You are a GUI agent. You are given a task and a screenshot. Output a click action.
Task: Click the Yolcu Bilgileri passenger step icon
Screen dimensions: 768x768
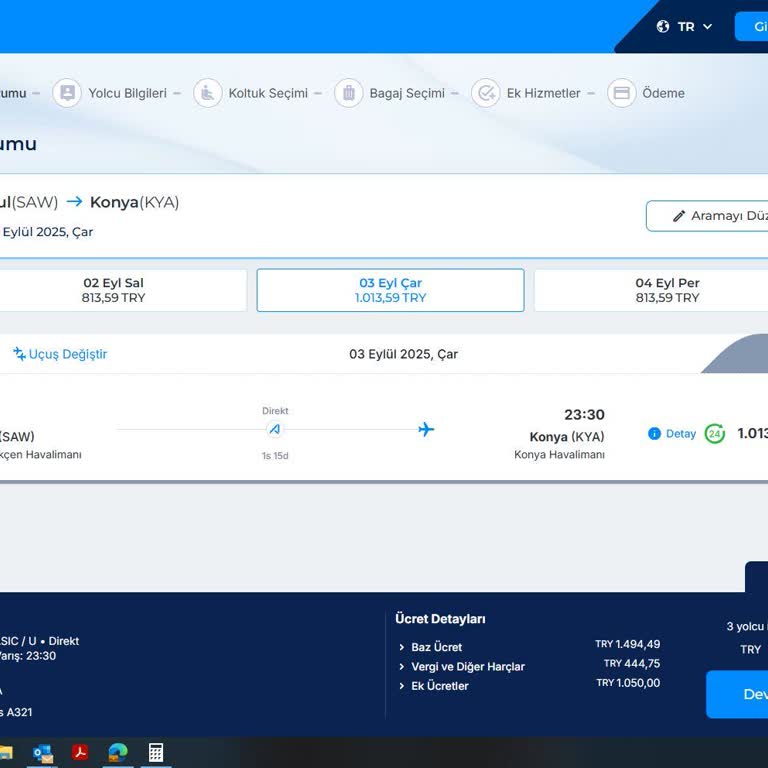(x=67, y=93)
